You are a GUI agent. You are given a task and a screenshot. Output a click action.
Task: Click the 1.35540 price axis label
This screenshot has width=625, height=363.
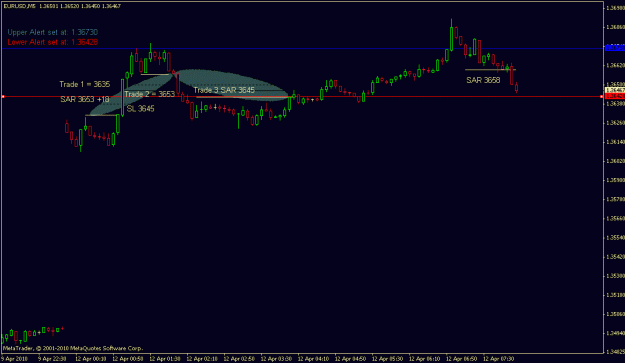(615, 237)
